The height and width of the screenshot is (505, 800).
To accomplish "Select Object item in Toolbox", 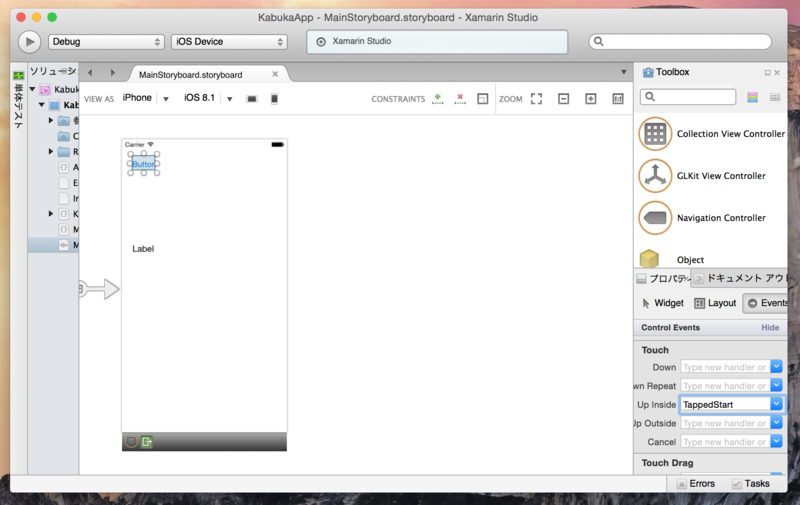I will [671, 259].
